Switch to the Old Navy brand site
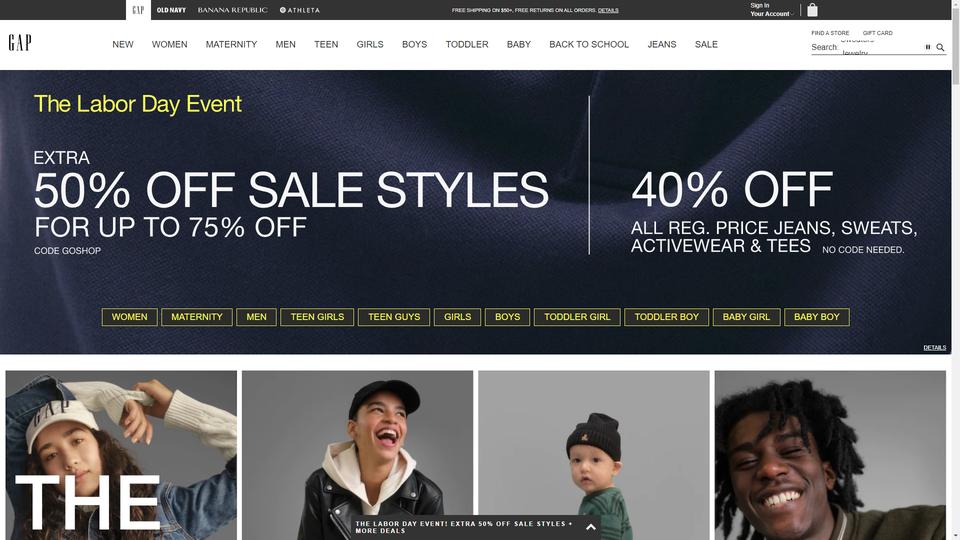The image size is (960, 540). [x=171, y=10]
